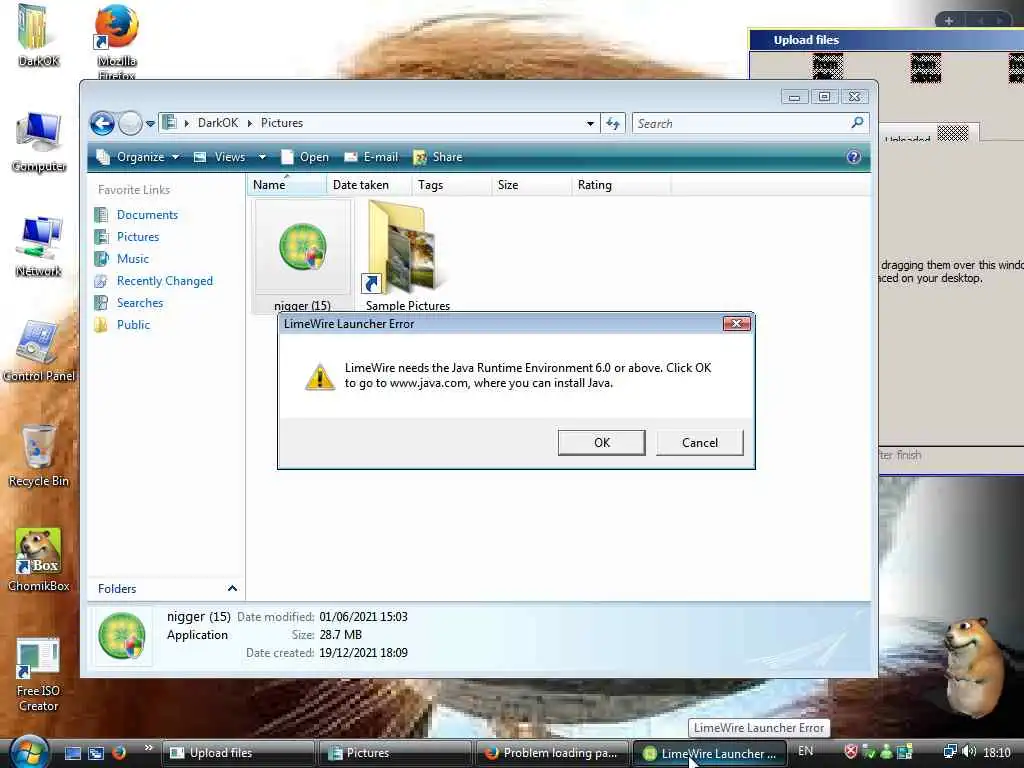
Task: Click the network tray icon beside volume
Action: point(950,752)
